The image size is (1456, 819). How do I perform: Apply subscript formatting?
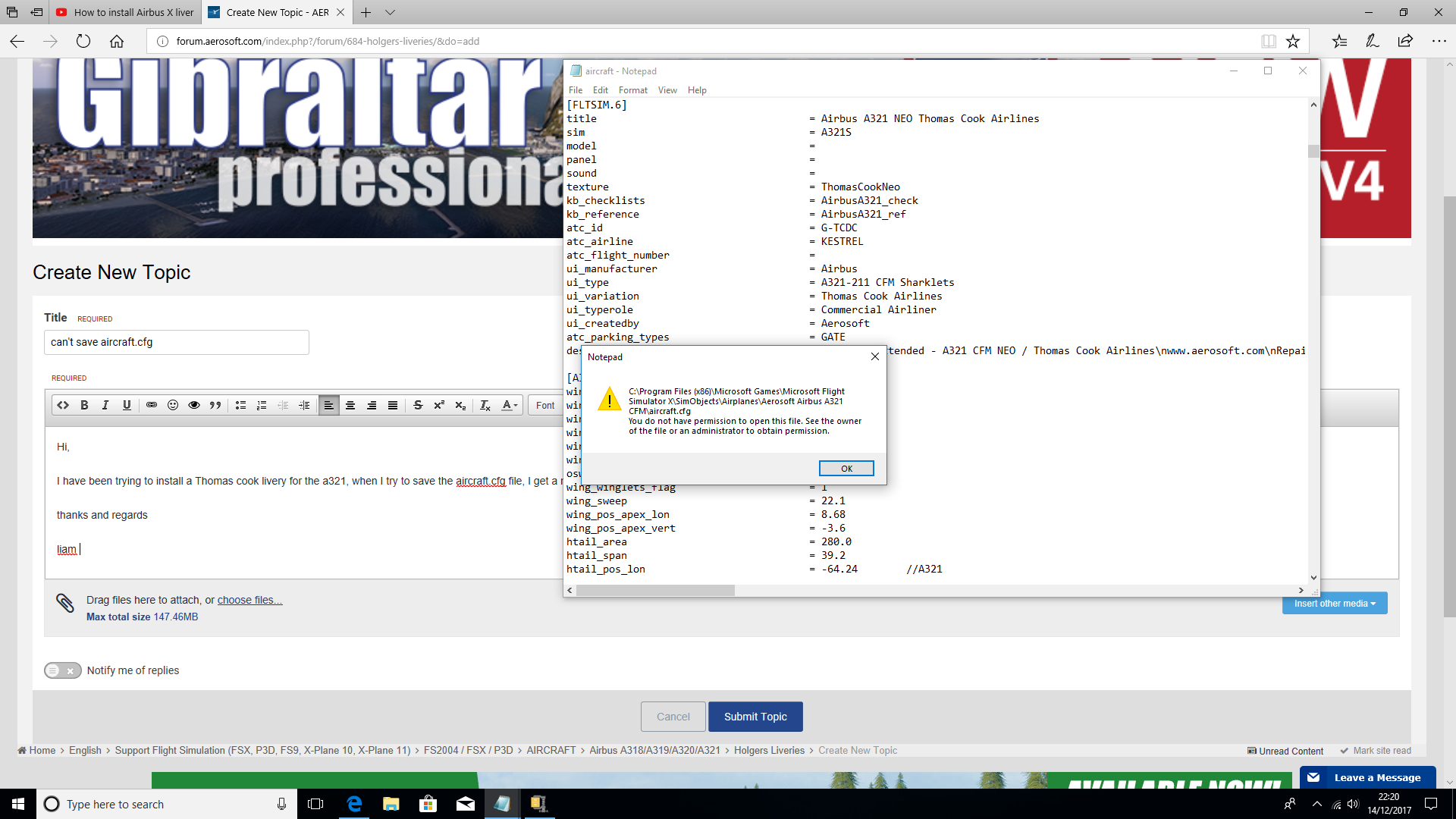tap(460, 406)
